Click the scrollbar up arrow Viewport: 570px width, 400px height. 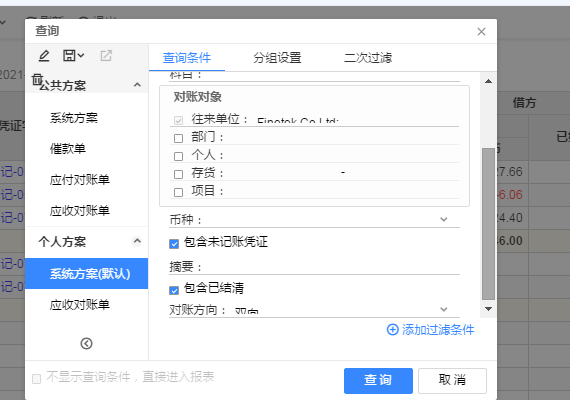point(488,81)
